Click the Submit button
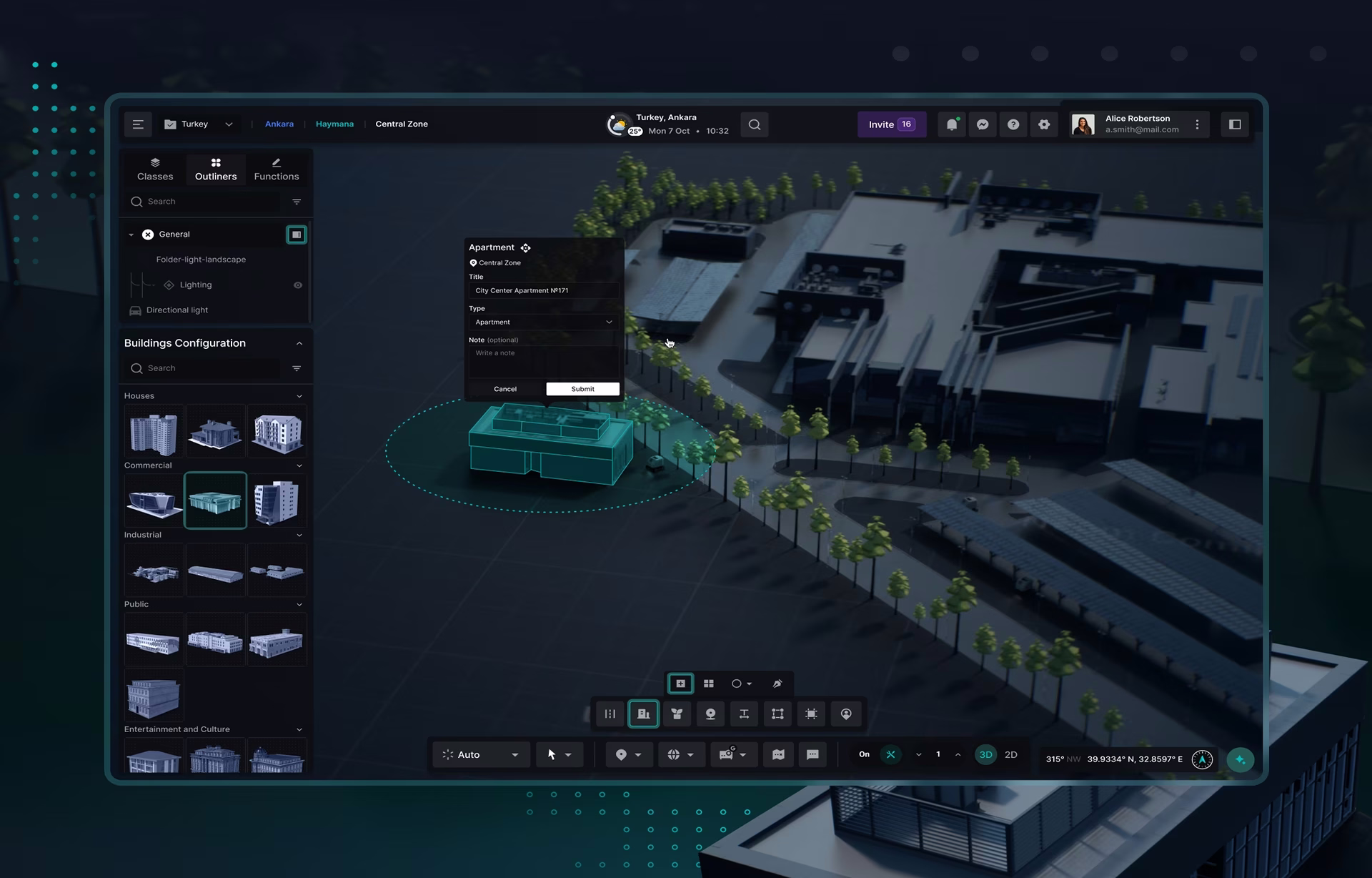The width and height of the screenshot is (1372, 878). [x=582, y=389]
